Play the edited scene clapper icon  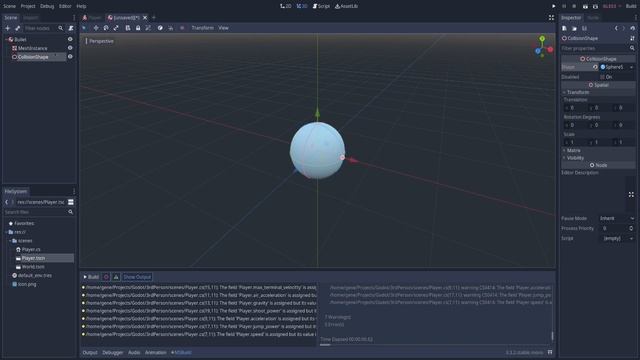pyautogui.click(x=585, y=6)
